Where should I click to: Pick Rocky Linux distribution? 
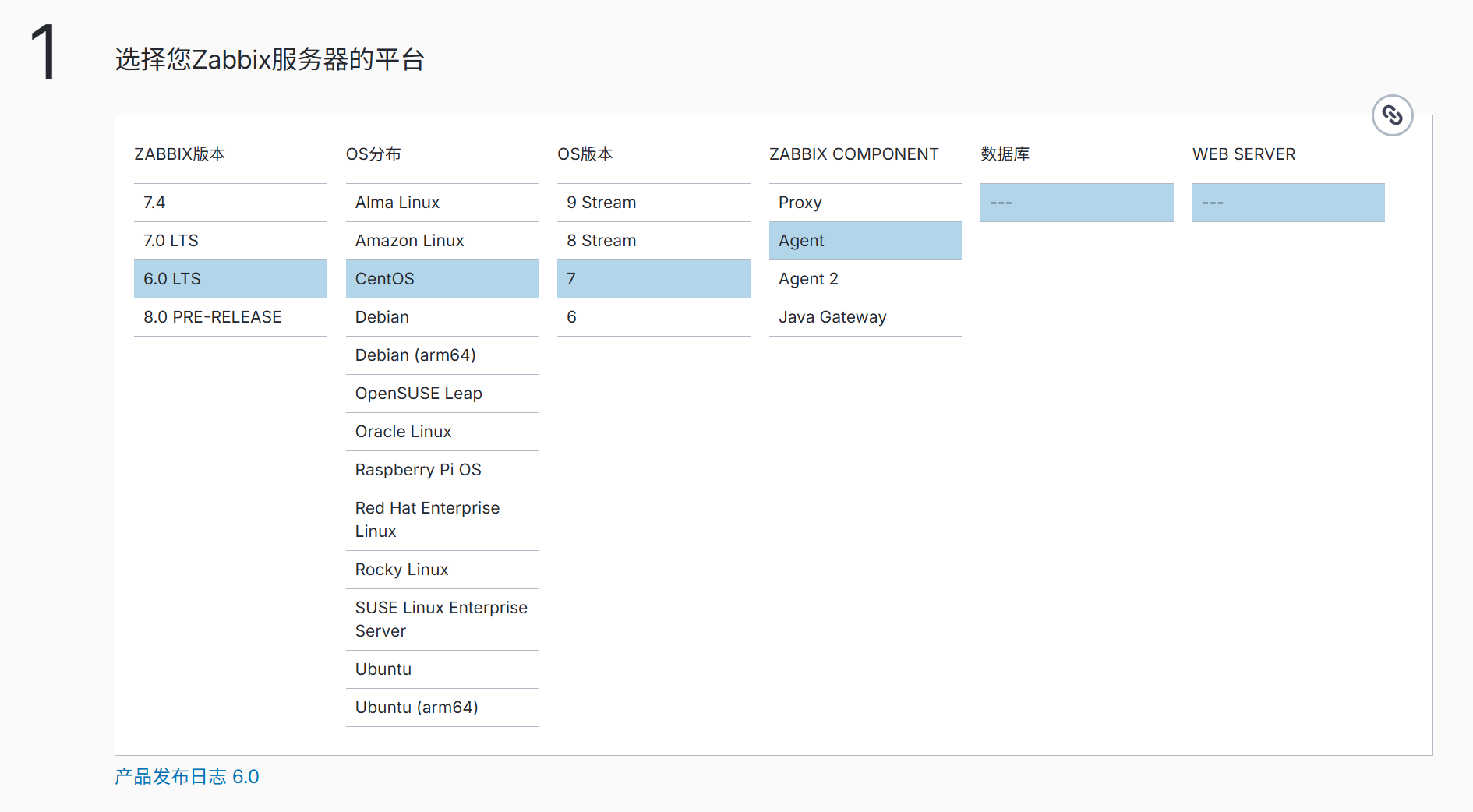point(442,570)
